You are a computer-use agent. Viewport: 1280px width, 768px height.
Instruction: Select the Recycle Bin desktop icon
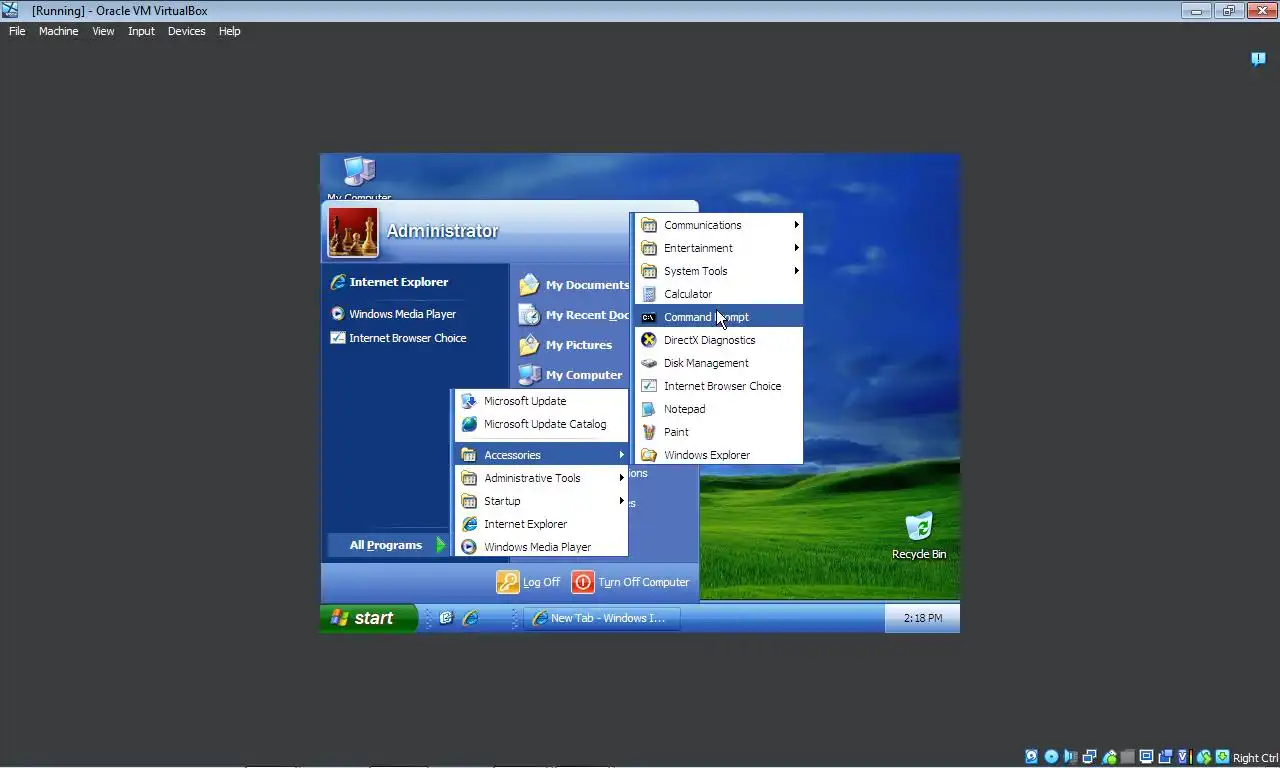919,535
